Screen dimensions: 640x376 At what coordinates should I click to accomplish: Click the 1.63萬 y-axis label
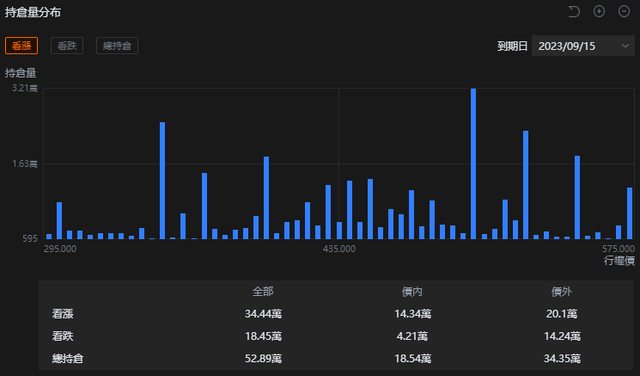click(x=25, y=164)
